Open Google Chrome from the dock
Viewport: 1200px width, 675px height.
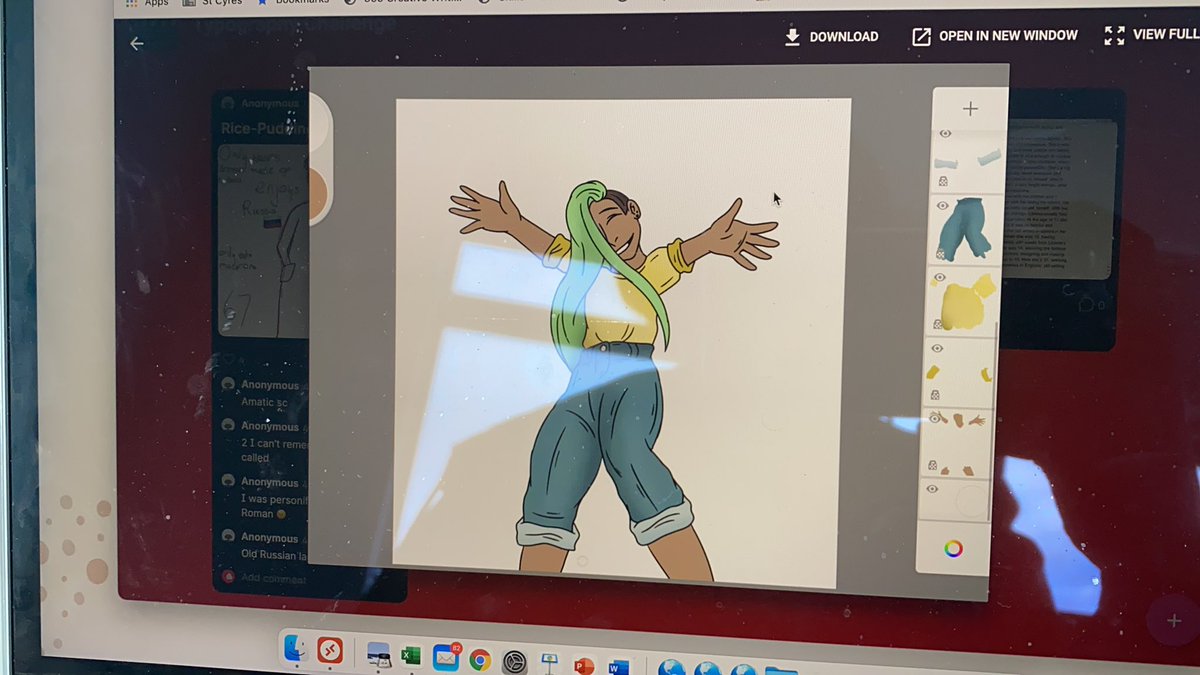point(480,659)
